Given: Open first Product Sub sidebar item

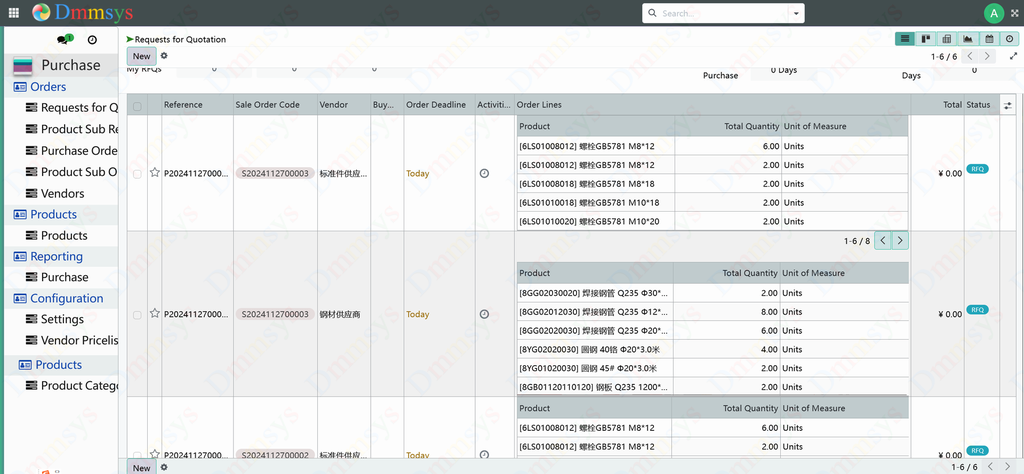Looking at the screenshot, I should [72, 129].
